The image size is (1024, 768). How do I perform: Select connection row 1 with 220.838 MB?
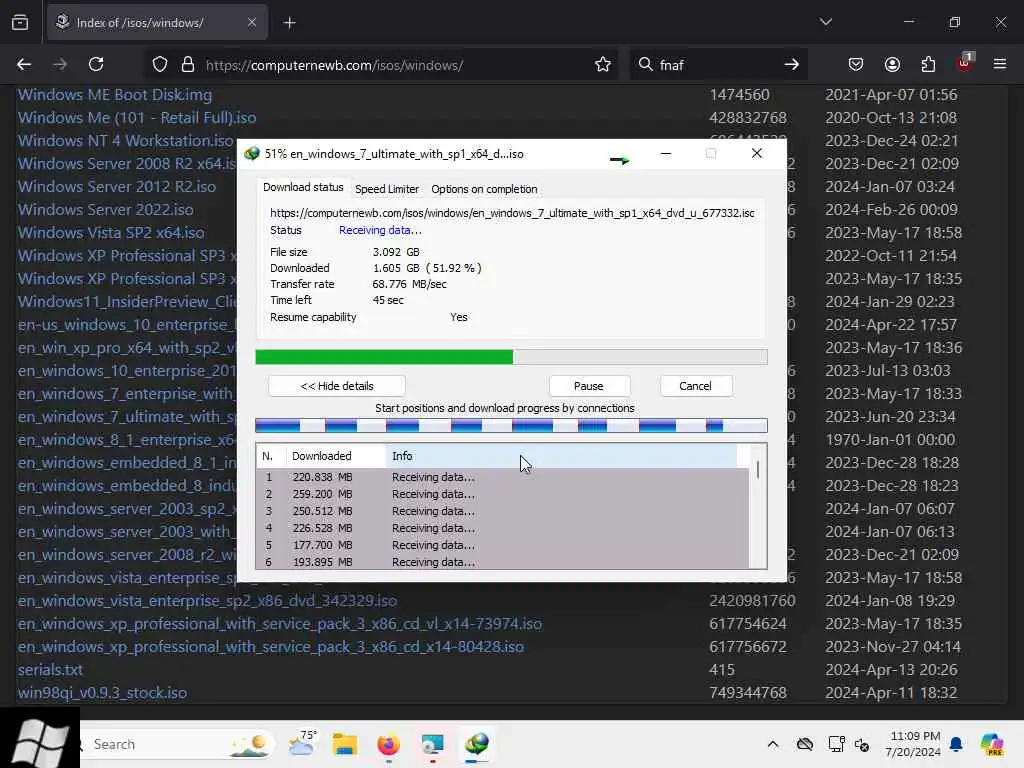pyautogui.click(x=502, y=477)
